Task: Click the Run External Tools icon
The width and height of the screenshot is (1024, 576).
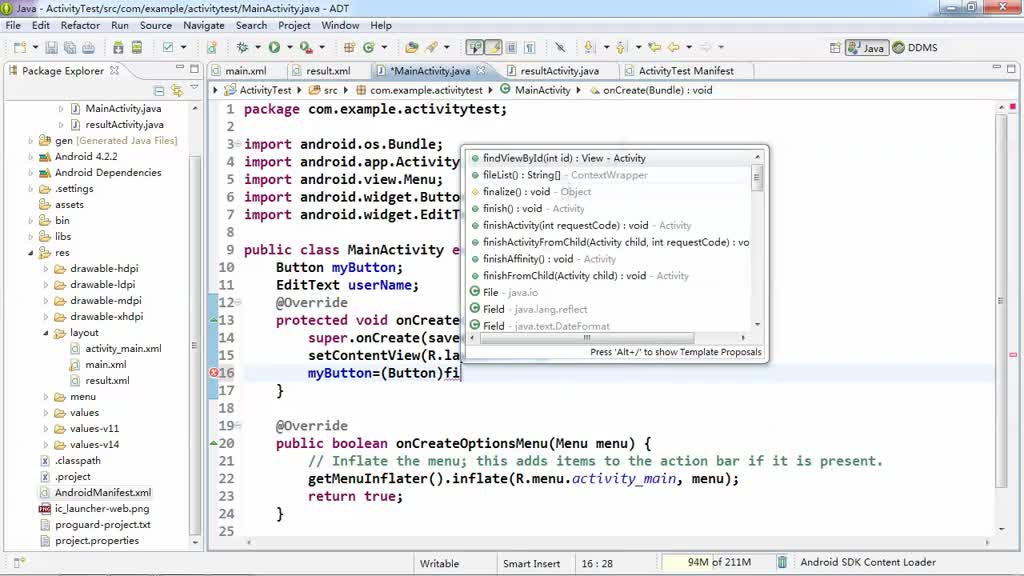Action: point(306,48)
